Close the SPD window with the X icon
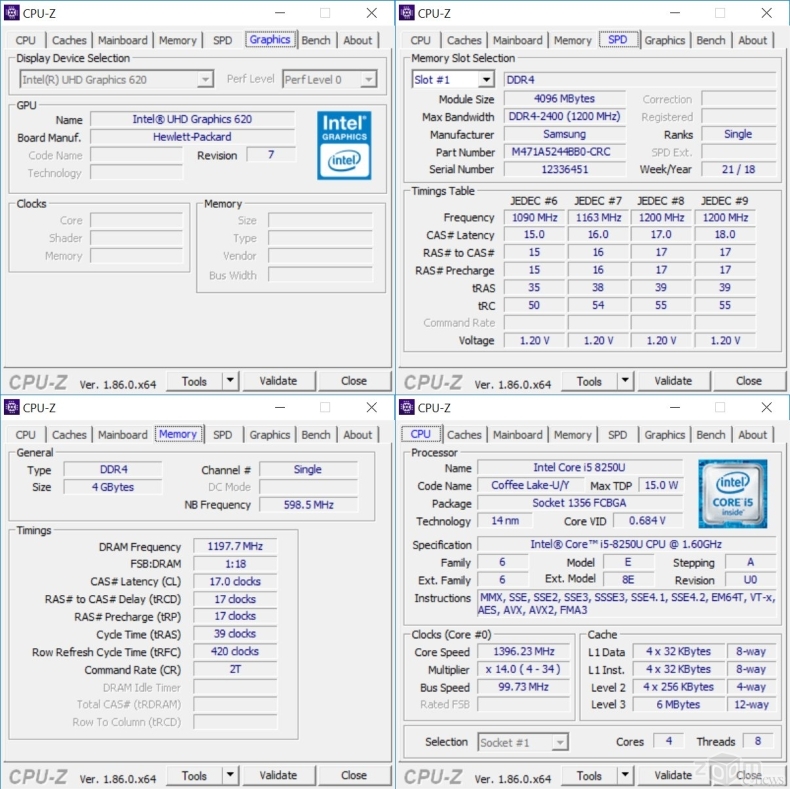The width and height of the screenshot is (790, 789). pyautogui.click(x=766, y=13)
